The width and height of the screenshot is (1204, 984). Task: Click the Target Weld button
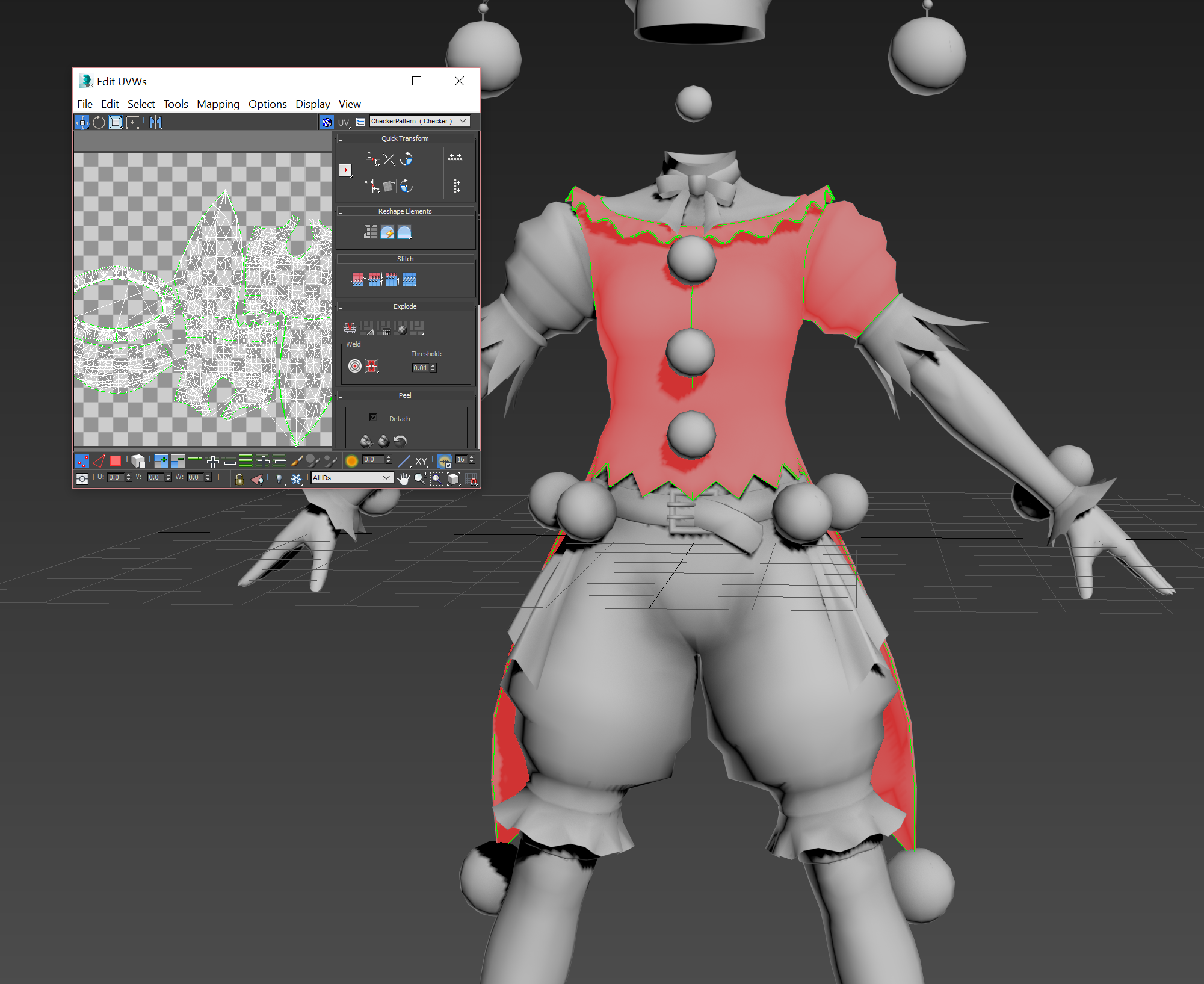point(355,366)
